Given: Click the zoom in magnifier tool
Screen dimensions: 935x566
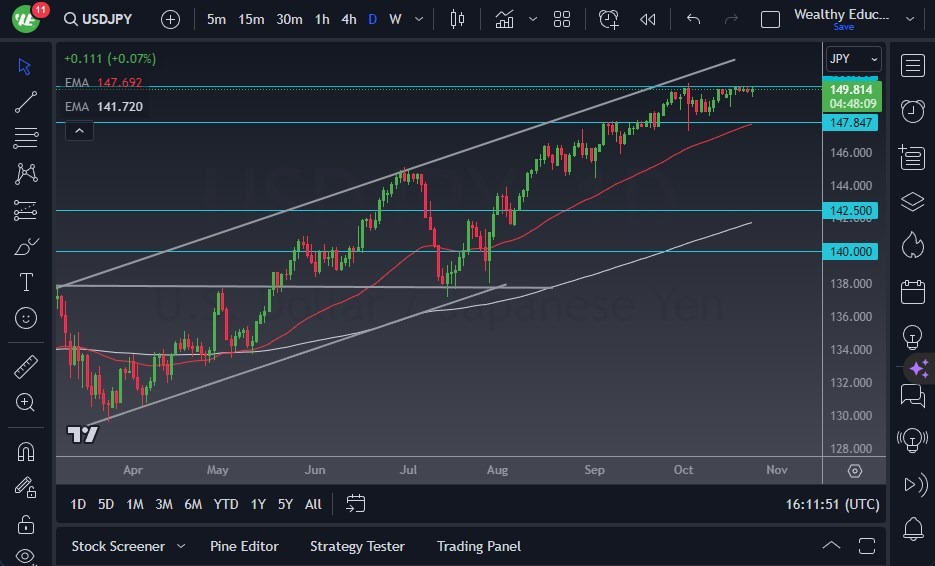Looking at the screenshot, I should click(x=26, y=402).
